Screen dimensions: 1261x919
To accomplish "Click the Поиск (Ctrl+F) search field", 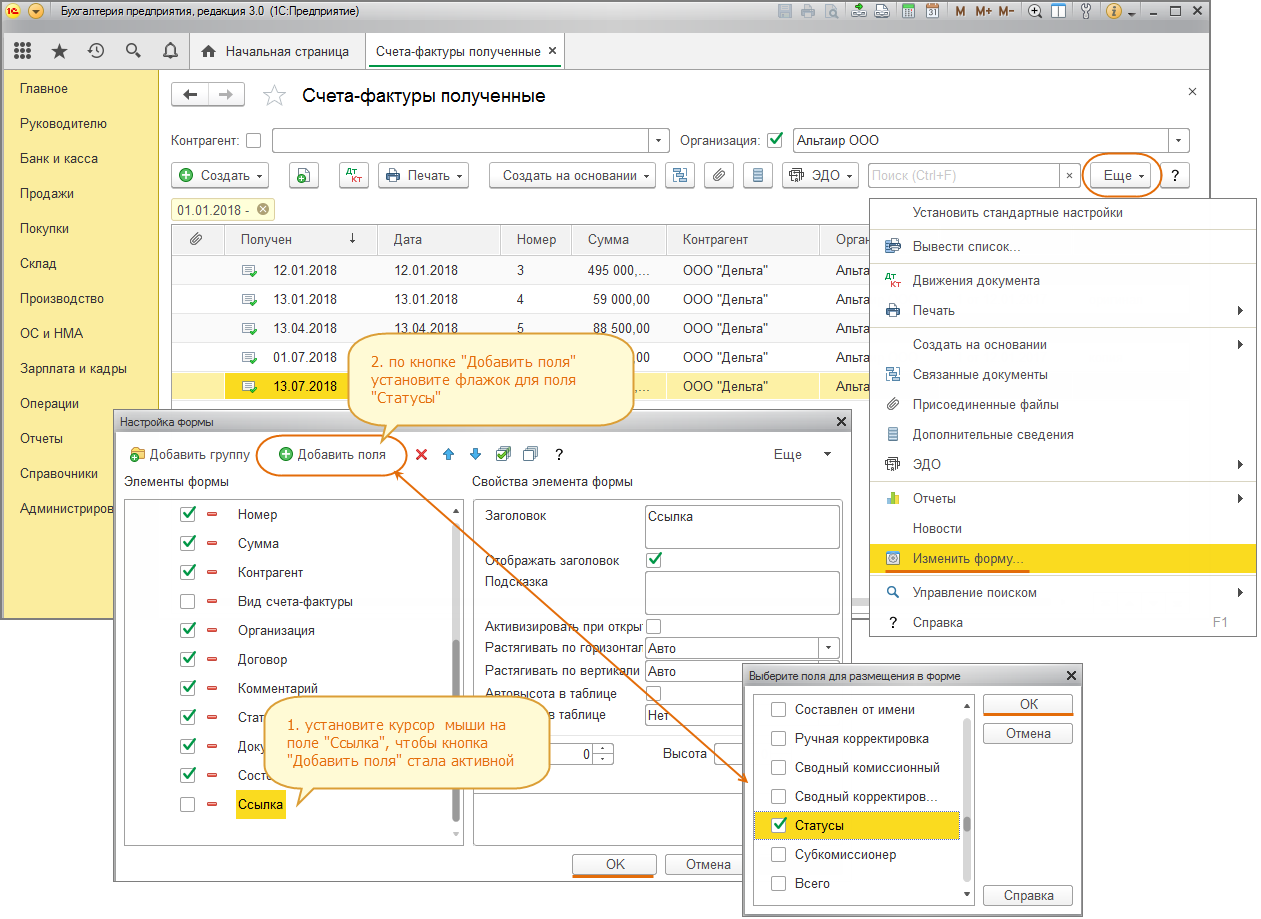I will click(964, 175).
